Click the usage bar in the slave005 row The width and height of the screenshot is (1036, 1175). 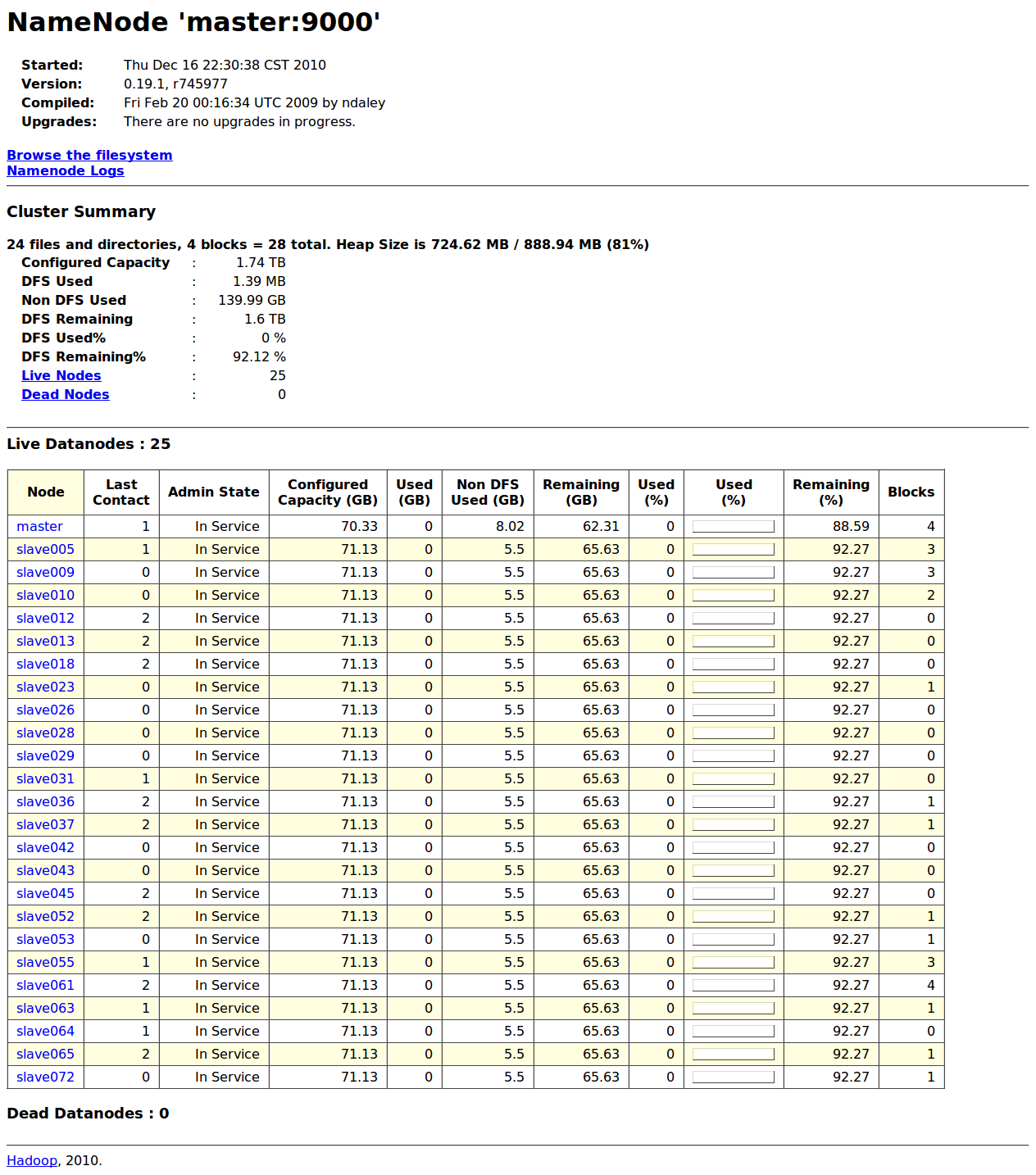pos(734,549)
